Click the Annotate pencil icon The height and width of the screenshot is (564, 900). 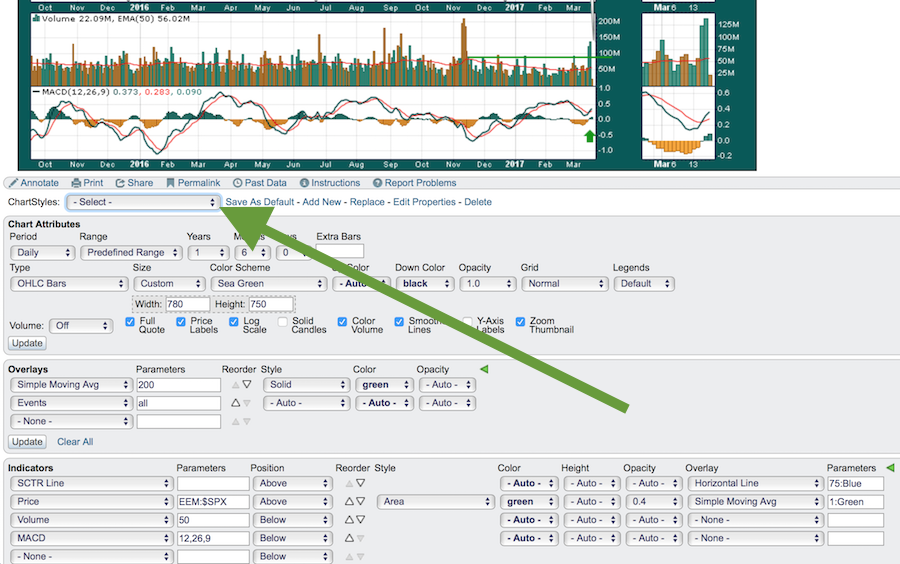pyautogui.click(x=11, y=183)
